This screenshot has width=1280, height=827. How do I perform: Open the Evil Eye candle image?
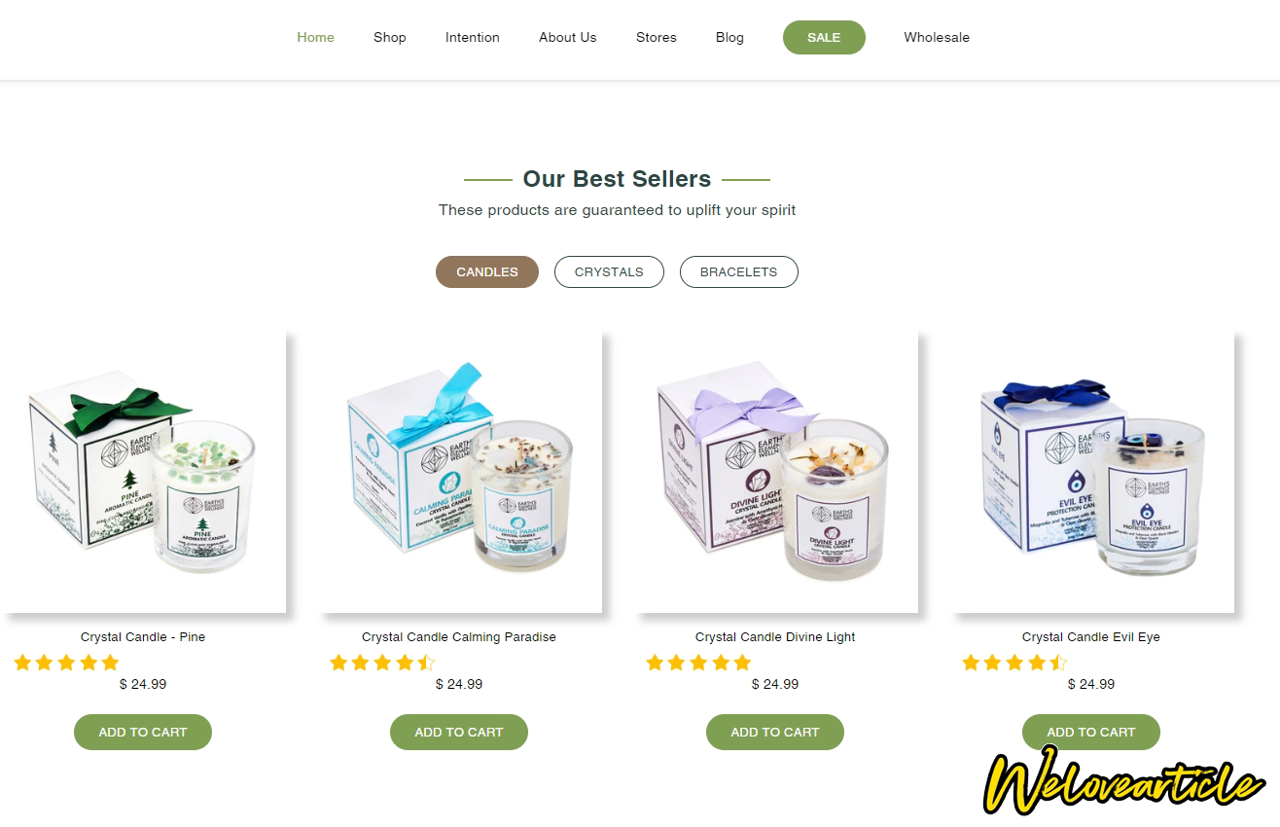pyautogui.click(x=1091, y=472)
